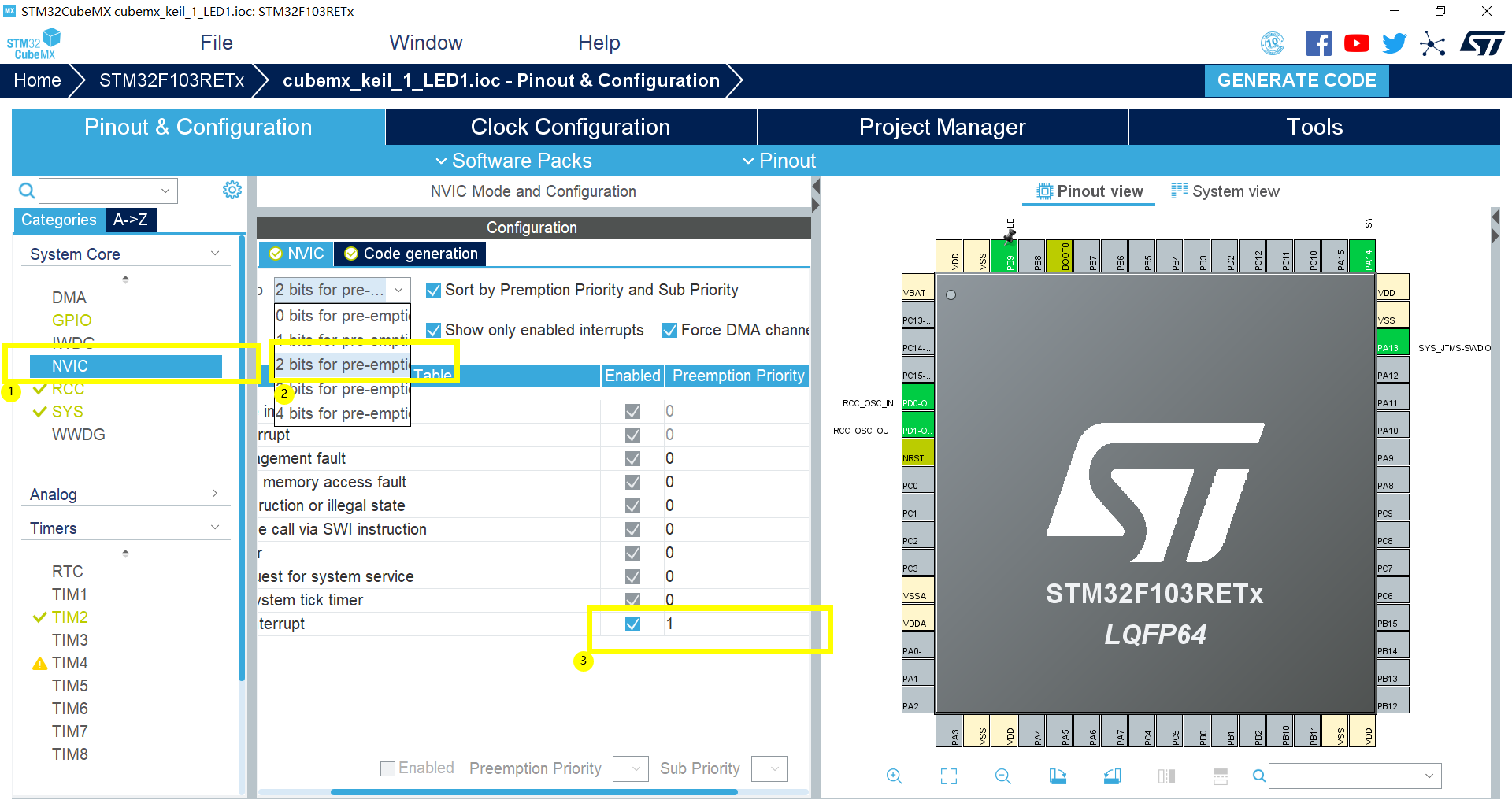Switch to System view
Viewport: 1512px width, 811px height.
coord(1225,191)
